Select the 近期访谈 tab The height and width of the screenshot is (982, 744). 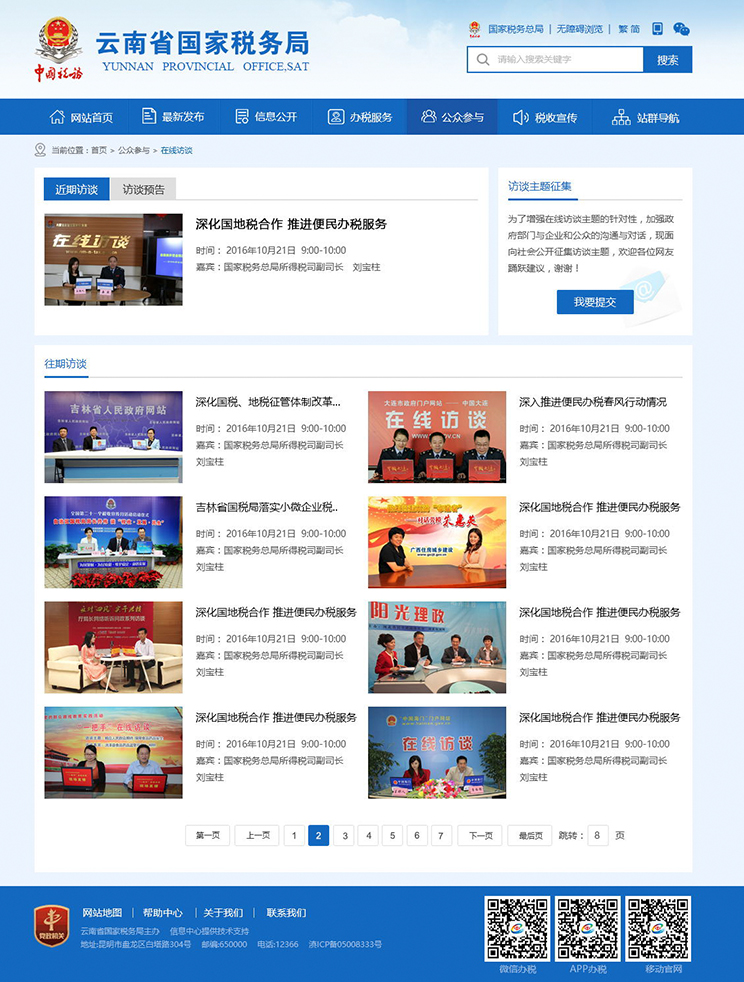[x=76, y=189]
